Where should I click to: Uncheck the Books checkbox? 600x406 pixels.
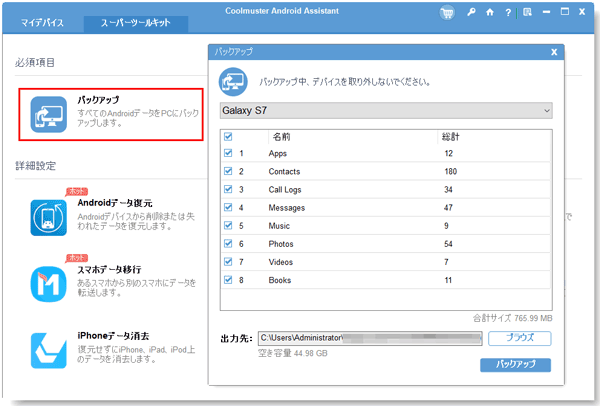click(x=228, y=280)
